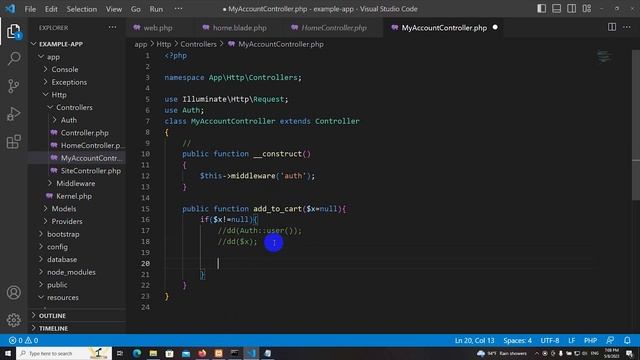Split the editor to the right

(x=611, y=27)
